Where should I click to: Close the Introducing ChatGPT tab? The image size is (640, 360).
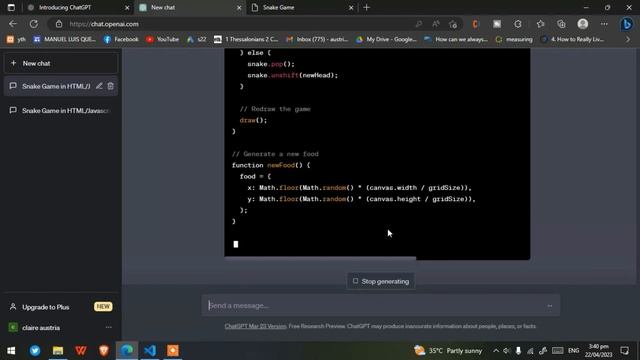127,8
